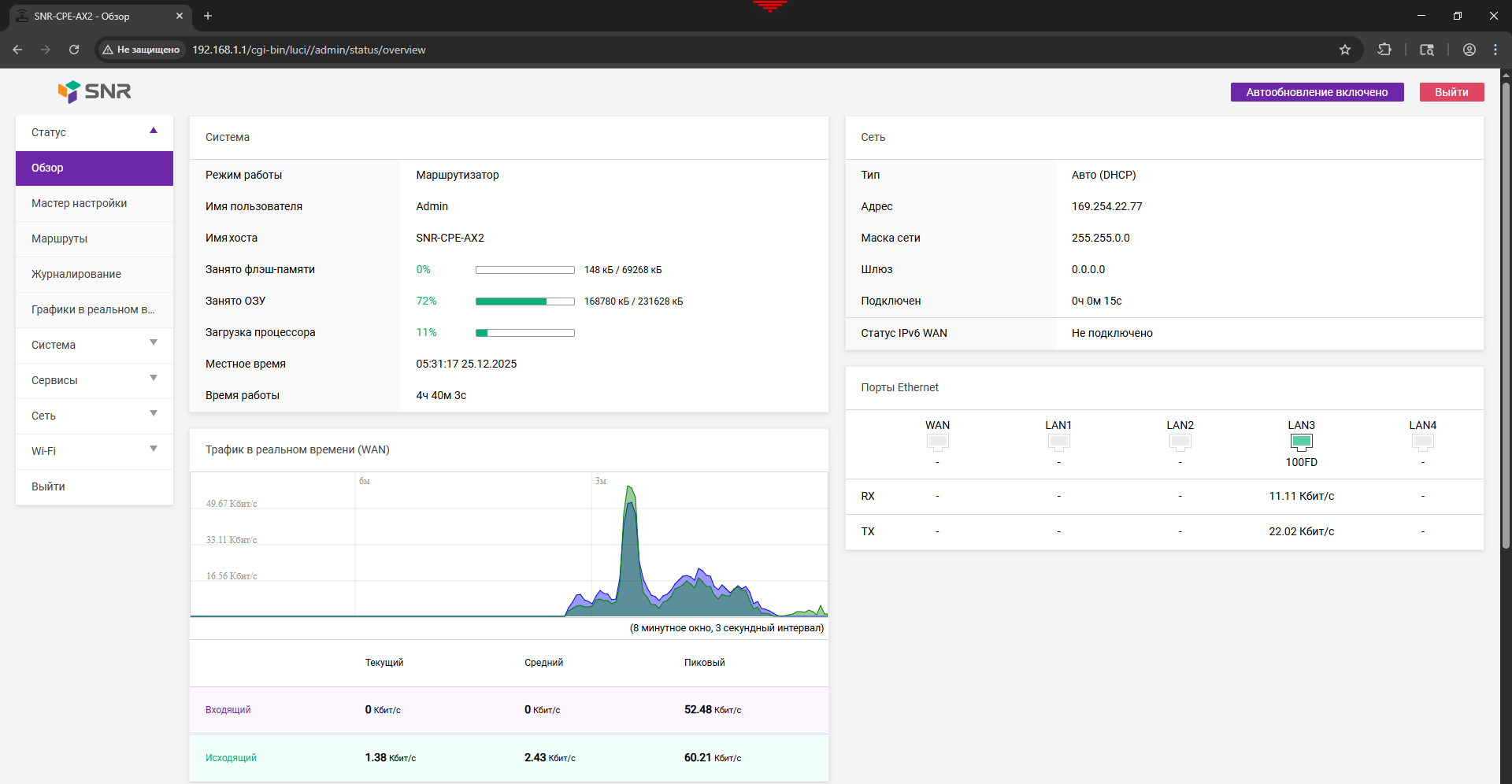Expand the Wi-Fi sidebar menu
Screen dimensions: 1512x784
(x=94, y=451)
